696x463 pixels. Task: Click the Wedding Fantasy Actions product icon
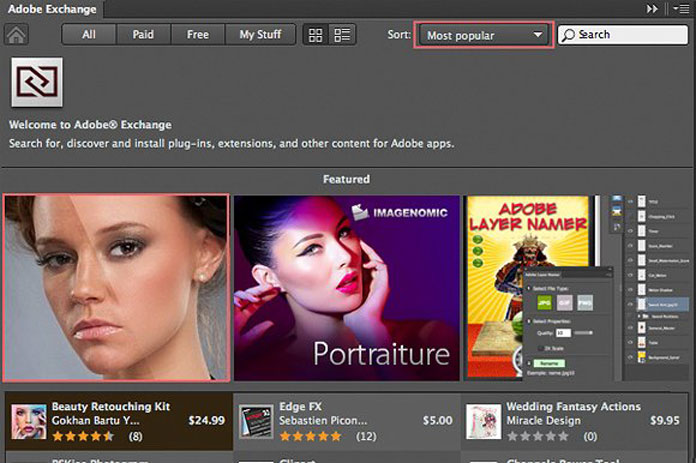(483, 421)
